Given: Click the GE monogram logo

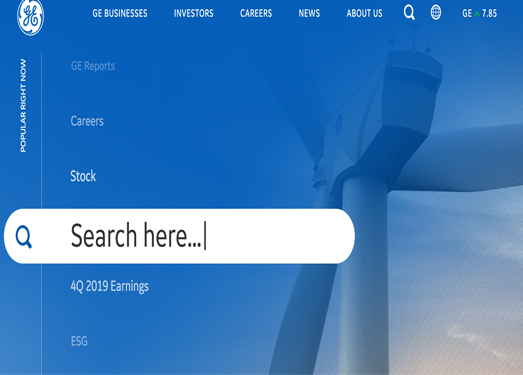Looking at the screenshot, I should [x=30, y=17].
